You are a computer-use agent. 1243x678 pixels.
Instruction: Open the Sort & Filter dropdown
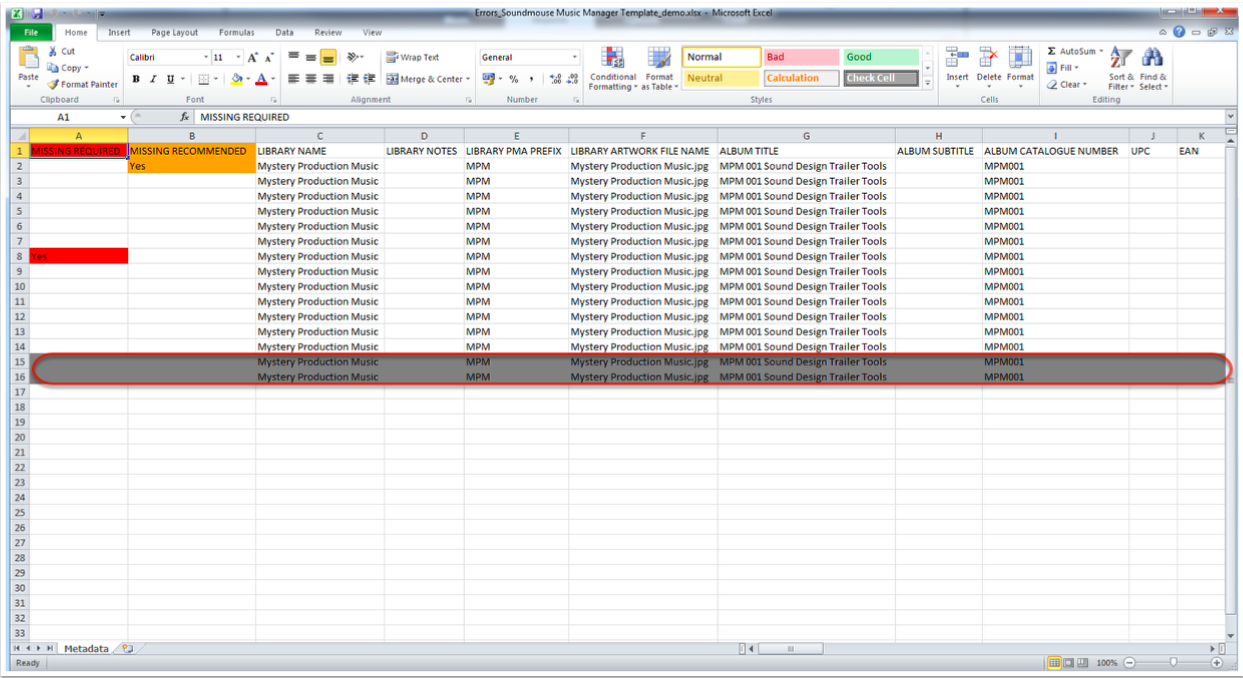pos(1121,68)
